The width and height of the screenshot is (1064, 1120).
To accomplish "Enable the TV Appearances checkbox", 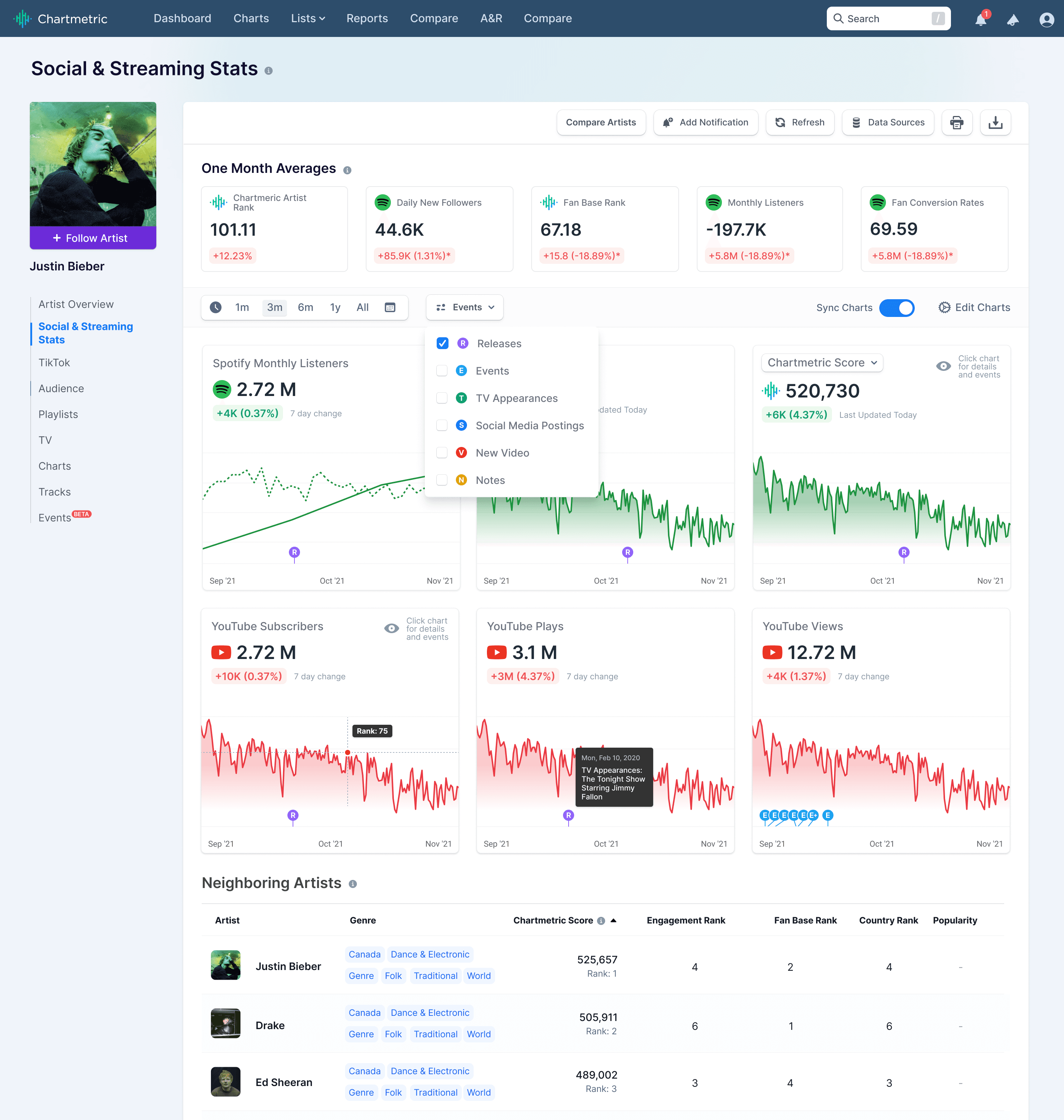I will click(442, 398).
